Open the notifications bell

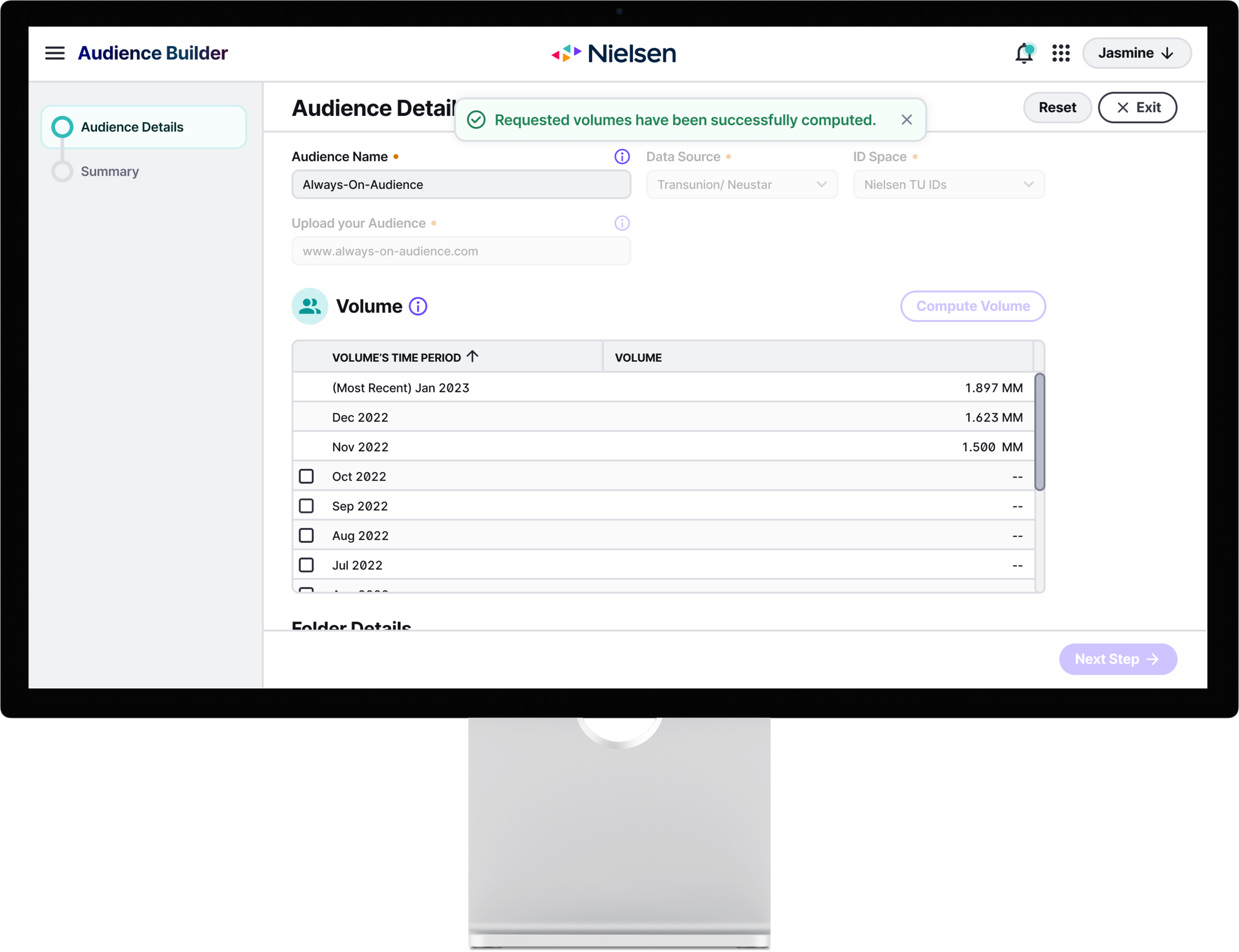[1024, 53]
